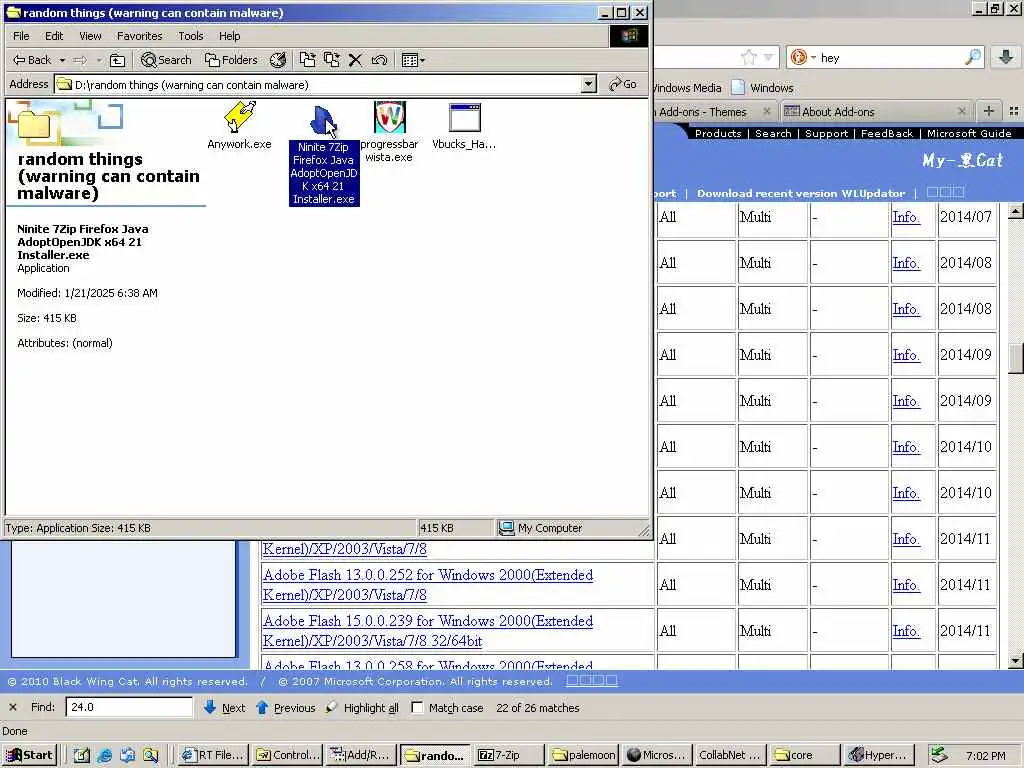Click Download recent version WLUpdator link
1024x768 pixels.
801,193
